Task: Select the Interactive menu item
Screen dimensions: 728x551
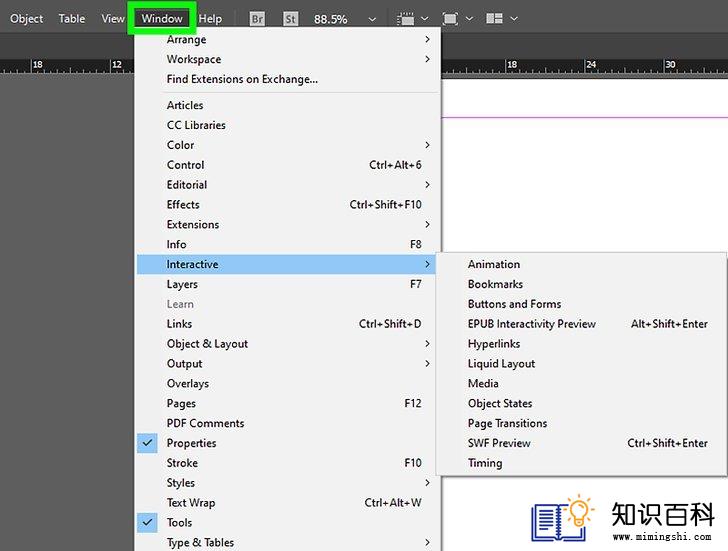Action: pos(286,264)
